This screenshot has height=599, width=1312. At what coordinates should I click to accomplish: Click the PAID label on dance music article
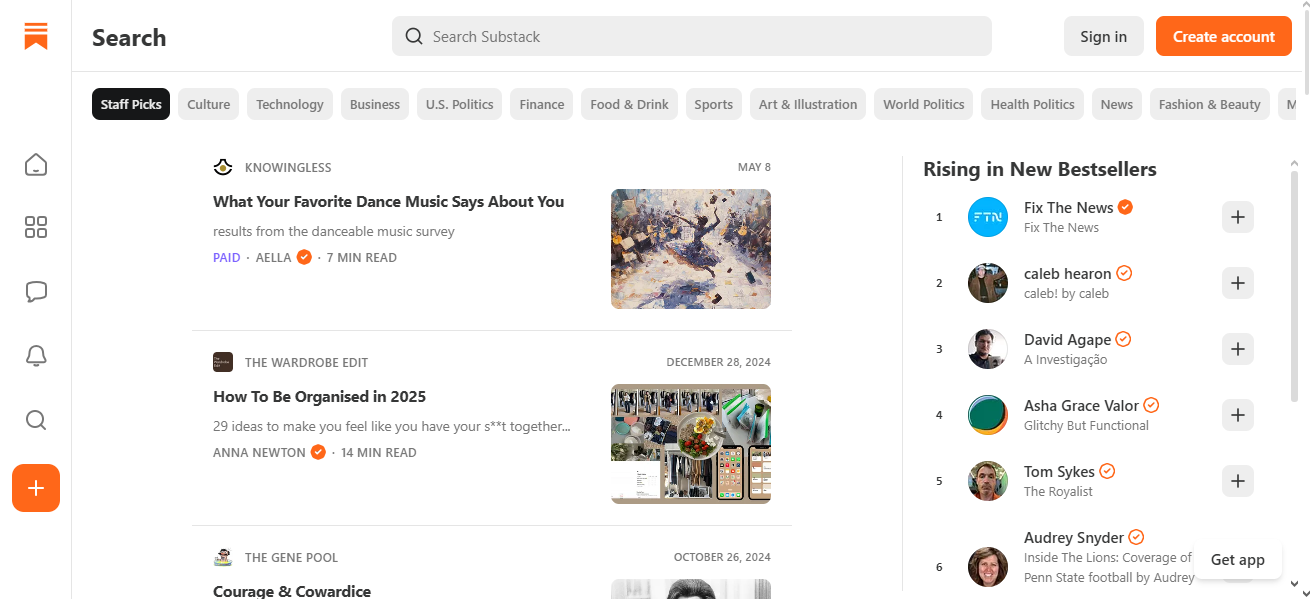[227, 257]
